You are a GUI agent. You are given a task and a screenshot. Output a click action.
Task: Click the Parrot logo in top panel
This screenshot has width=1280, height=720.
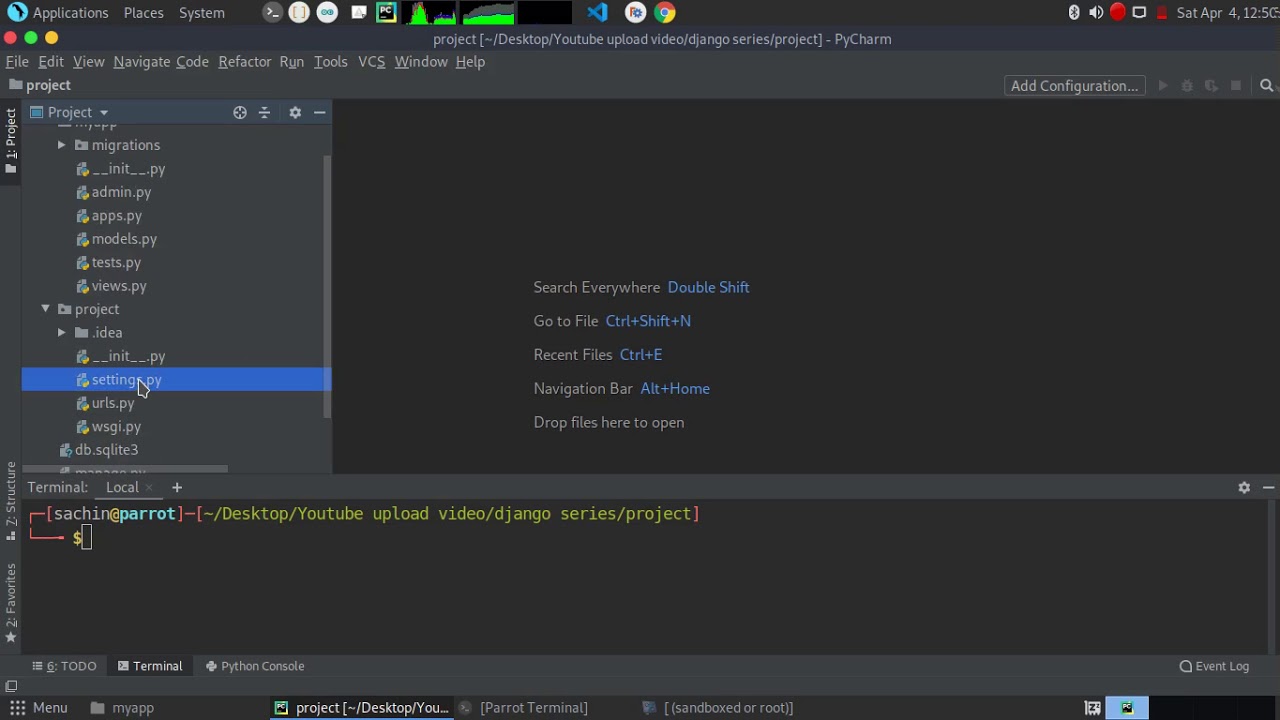(x=17, y=13)
